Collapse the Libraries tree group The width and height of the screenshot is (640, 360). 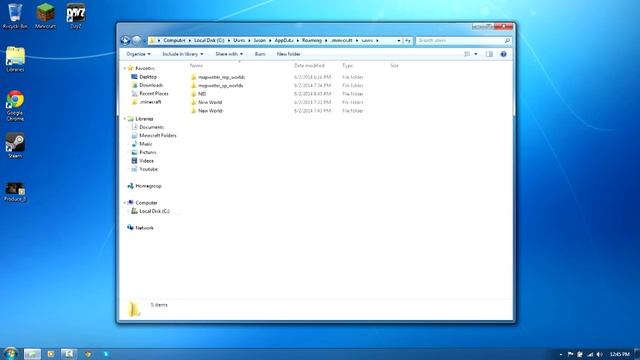125,119
